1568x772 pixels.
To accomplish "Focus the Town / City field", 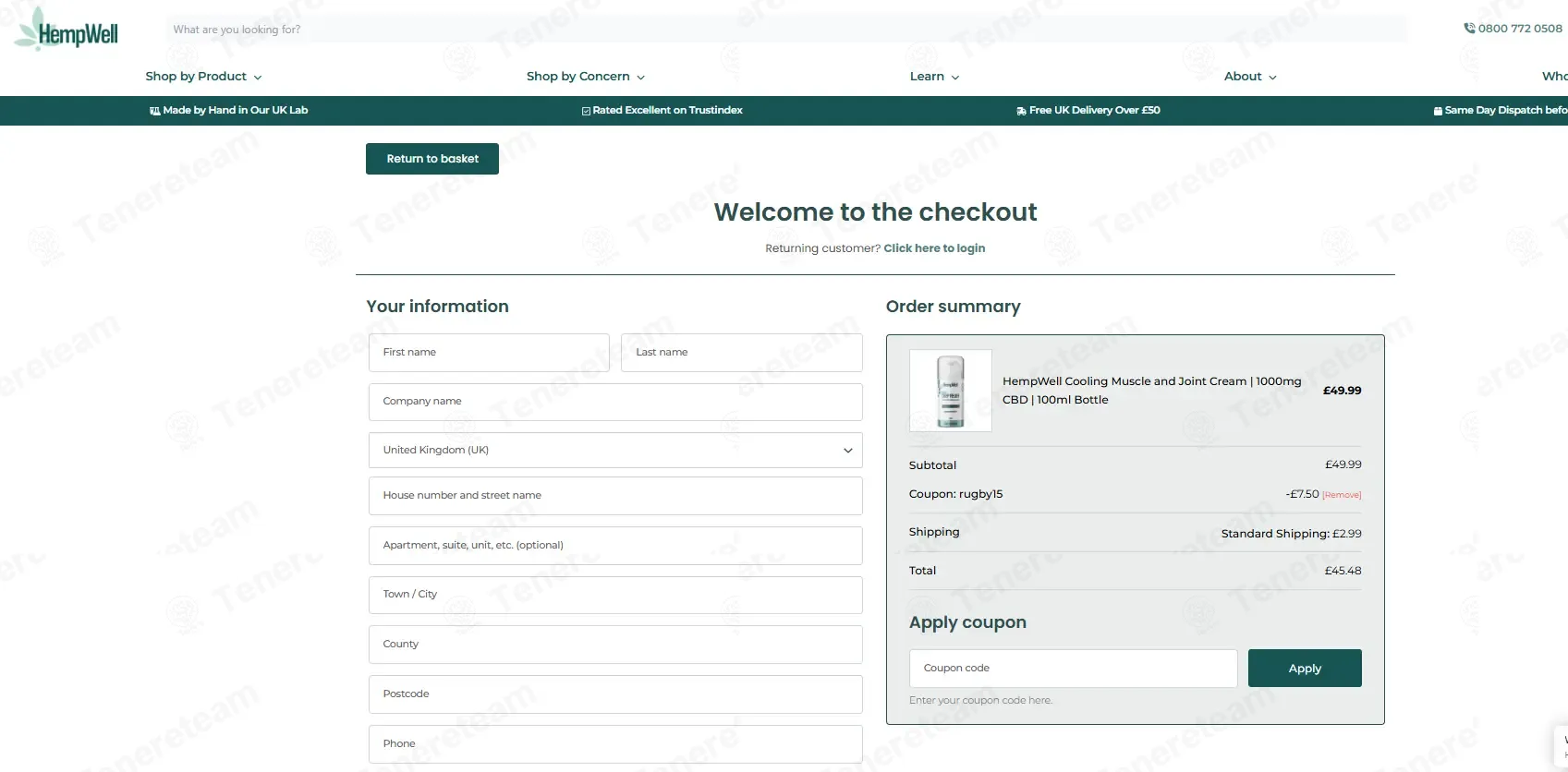I will (x=615, y=595).
